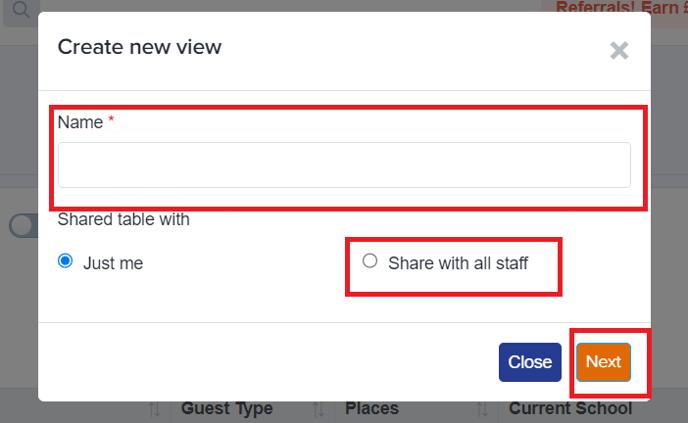This screenshot has height=423, width=688.
Task: Click the blue Close button
Action: point(530,362)
